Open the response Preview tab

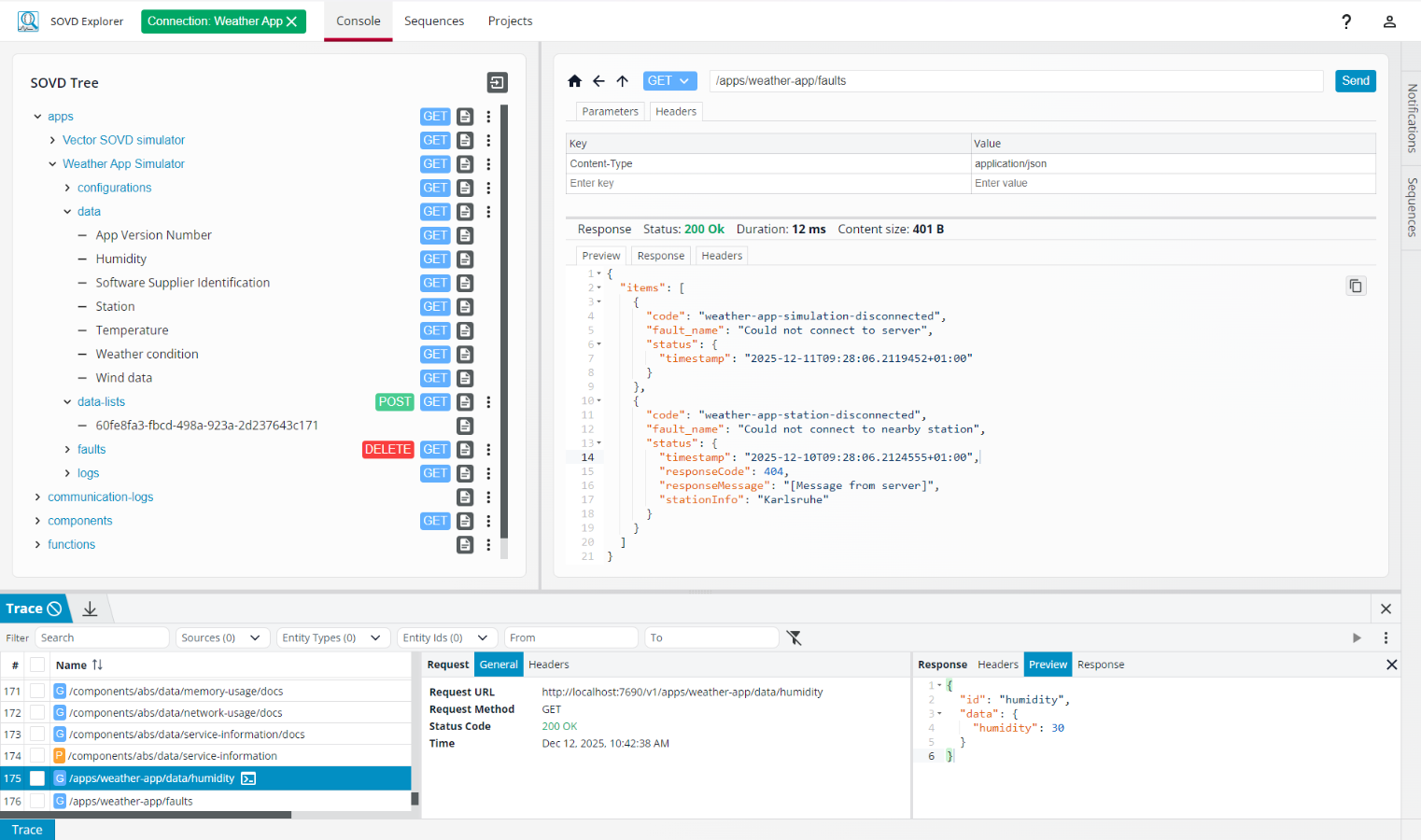(x=601, y=256)
